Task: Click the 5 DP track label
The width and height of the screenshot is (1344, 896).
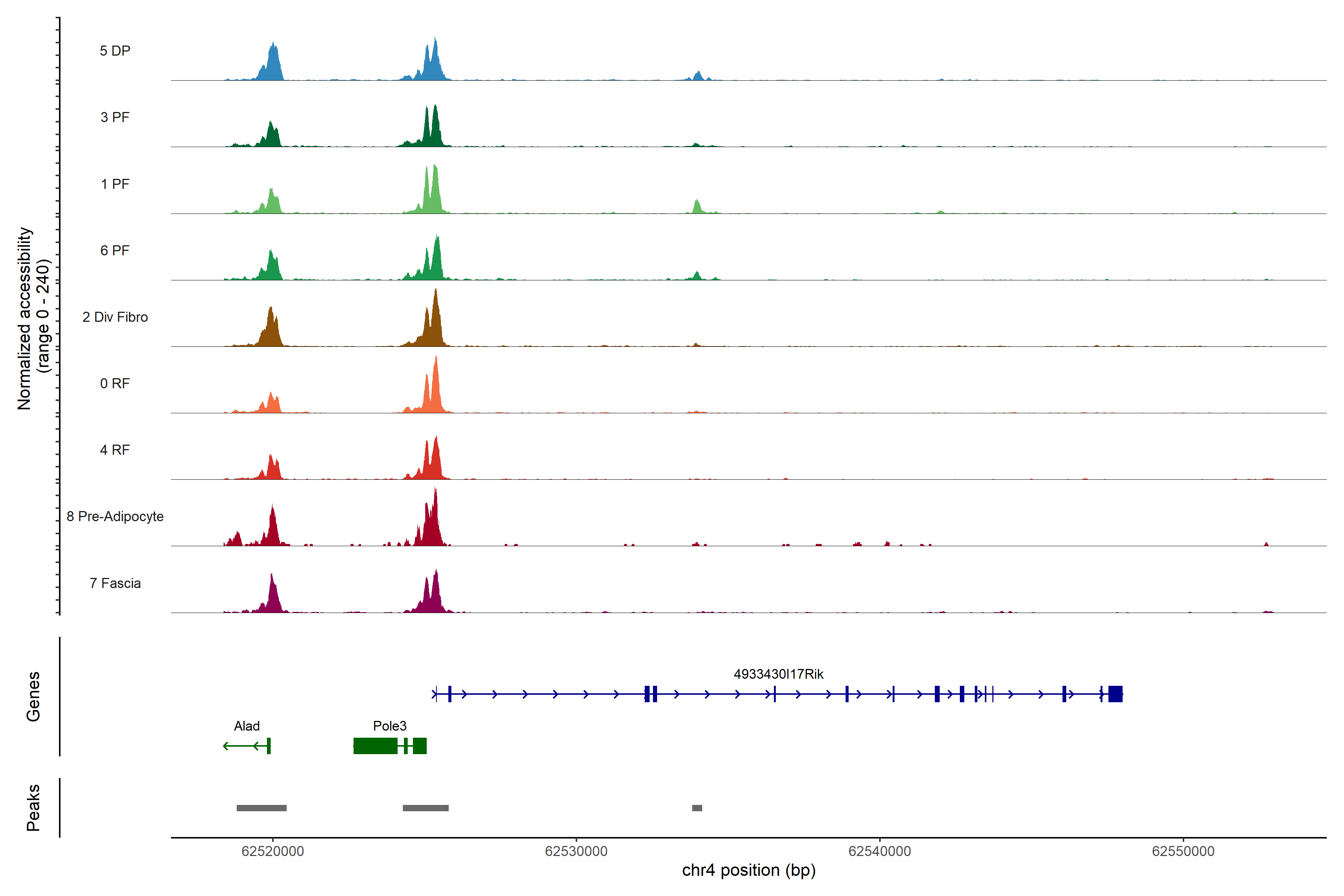Action: 115,51
